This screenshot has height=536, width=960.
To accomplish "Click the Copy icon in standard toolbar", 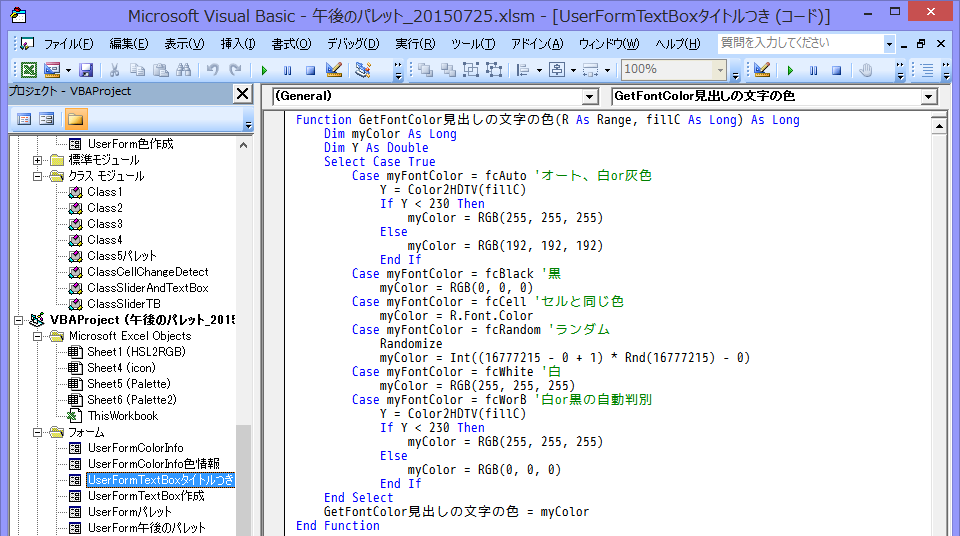I will point(138,70).
